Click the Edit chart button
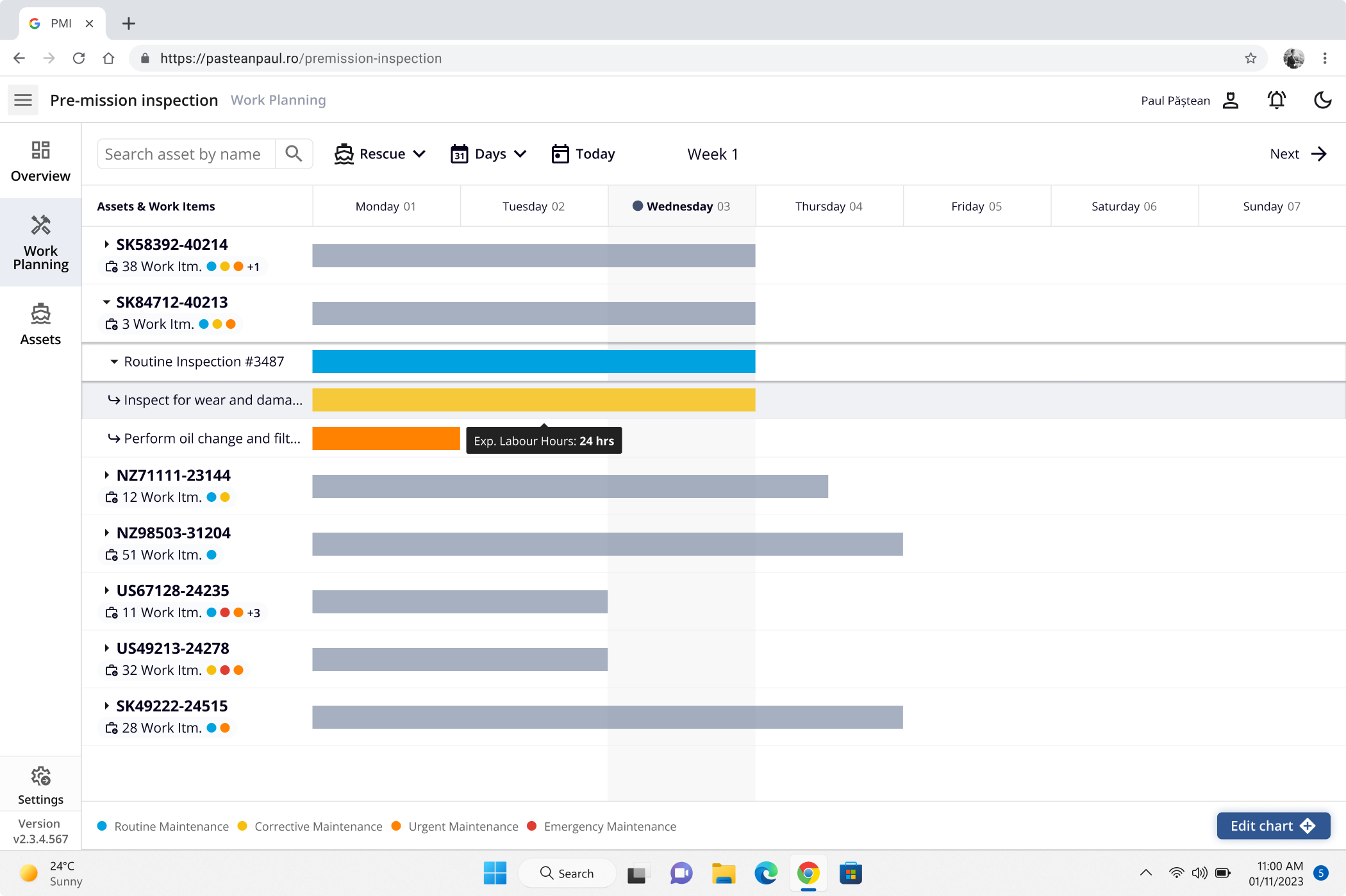This screenshot has height=896, width=1346. tap(1273, 825)
